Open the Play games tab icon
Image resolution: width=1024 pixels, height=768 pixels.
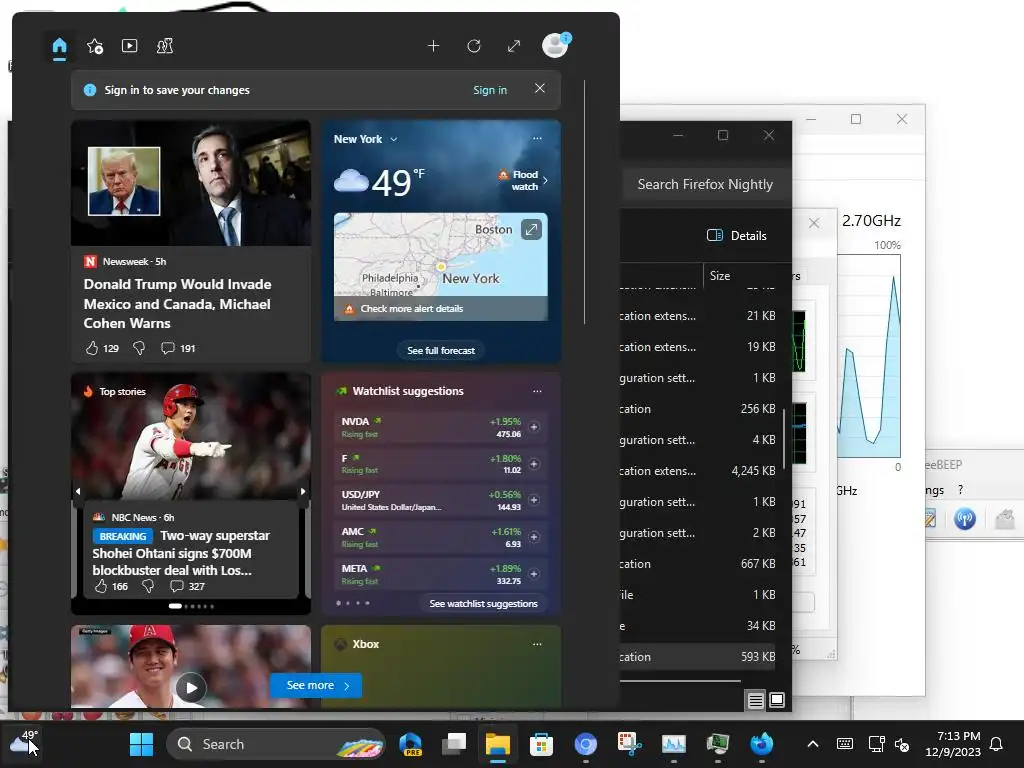pos(165,46)
